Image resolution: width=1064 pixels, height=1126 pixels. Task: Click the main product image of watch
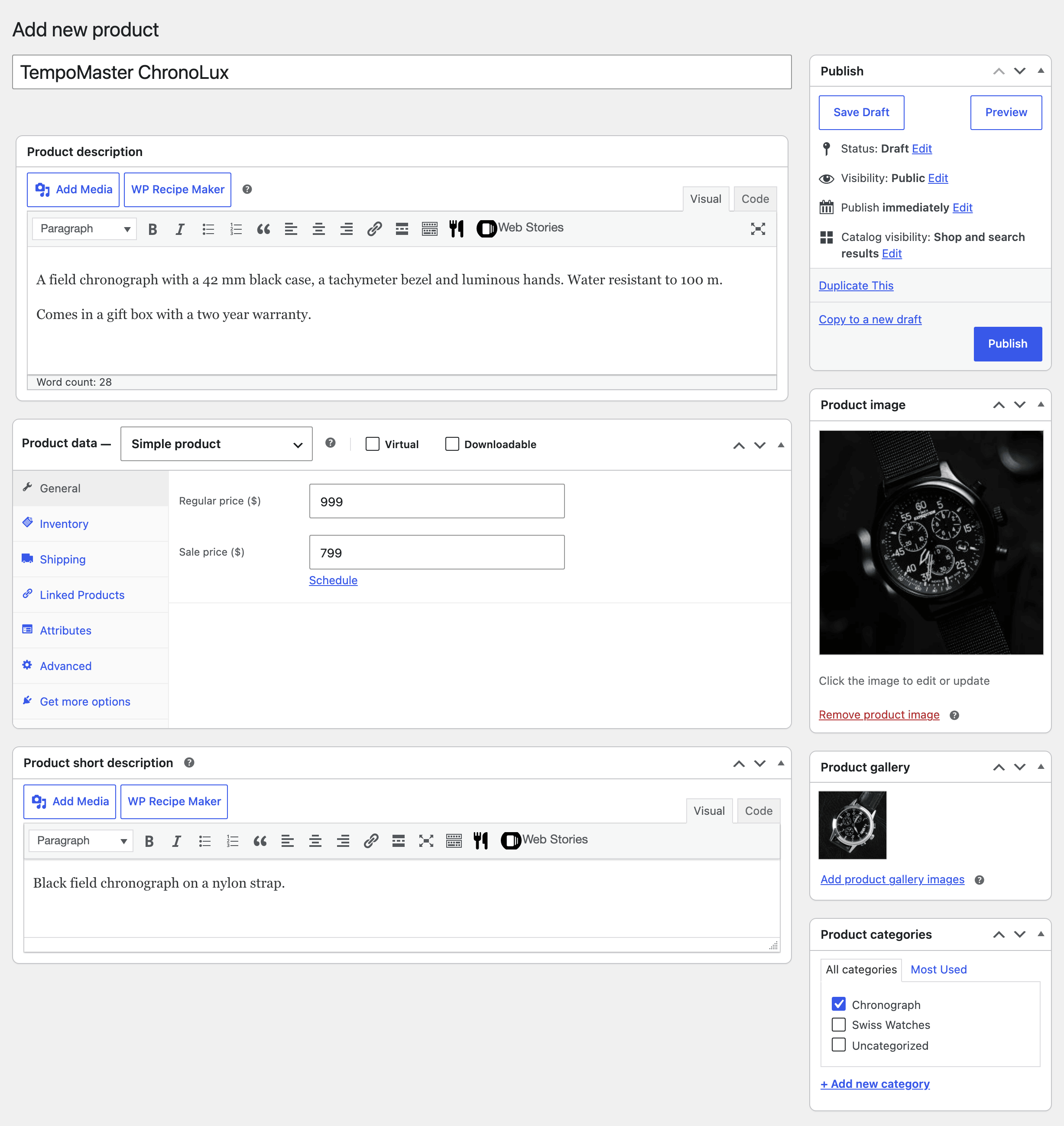point(931,543)
